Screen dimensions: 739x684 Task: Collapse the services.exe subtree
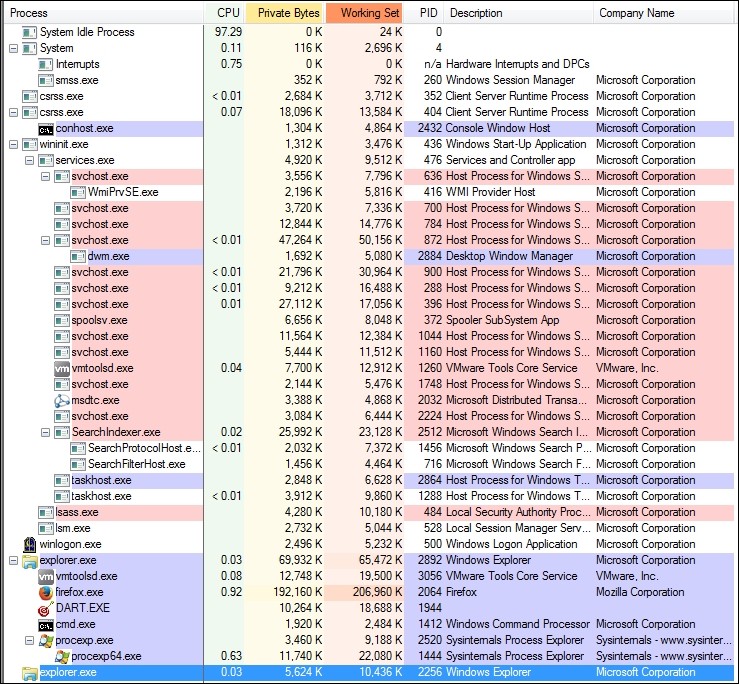pyautogui.click(x=30, y=161)
